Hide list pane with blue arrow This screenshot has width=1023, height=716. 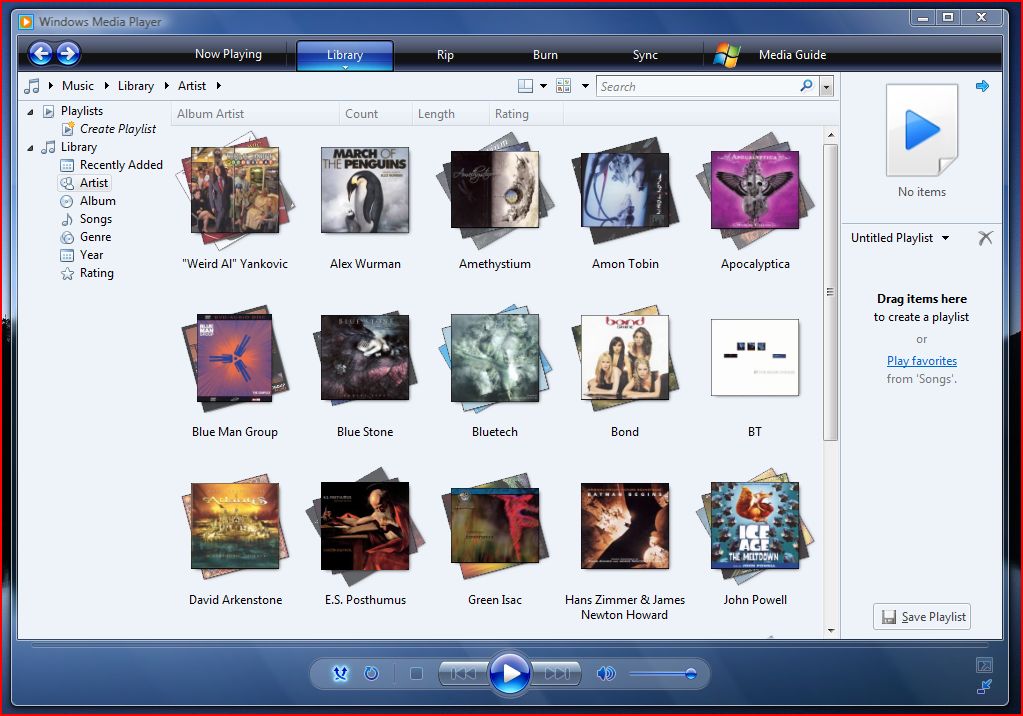point(982,86)
